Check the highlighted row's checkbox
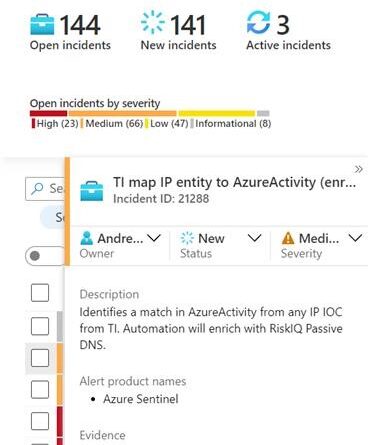The width and height of the screenshot is (368, 445). pyautogui.click(x=40, y=358)
